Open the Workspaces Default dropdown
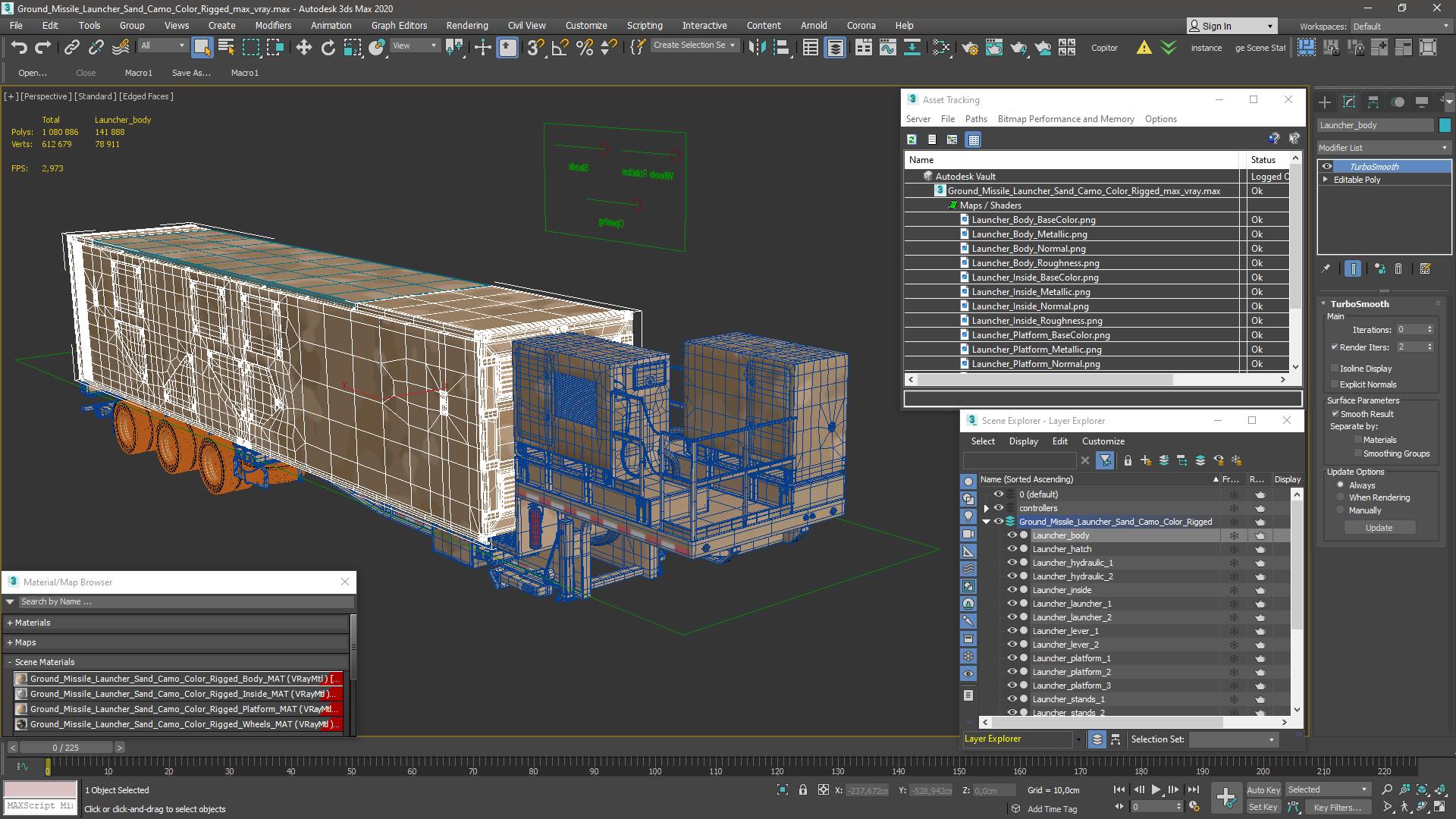The width and height of the screenshot is (1456, 819). (x=1401, y=26)
